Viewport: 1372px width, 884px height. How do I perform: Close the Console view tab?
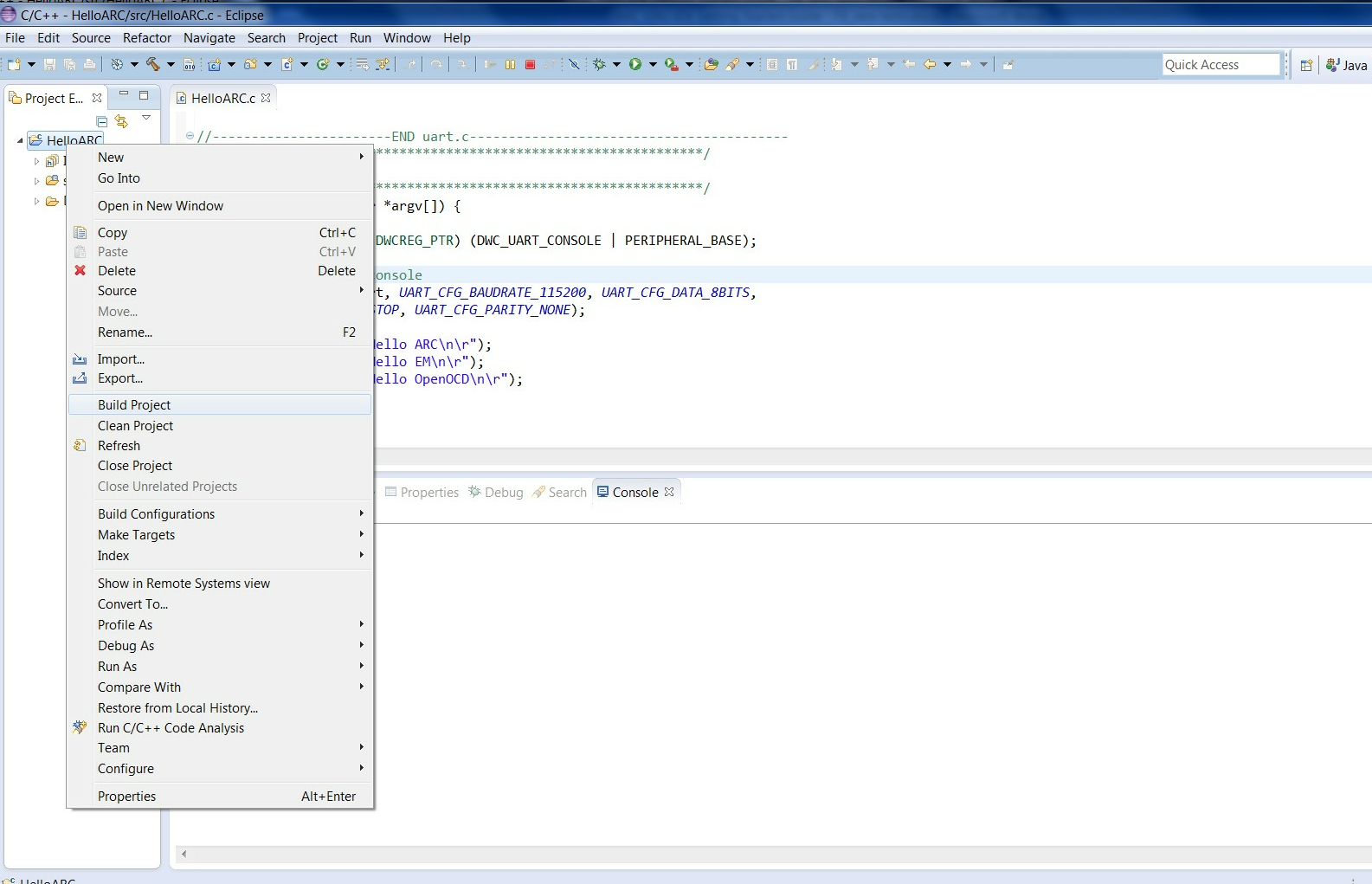pyautogui.click(x=669, y=492)
